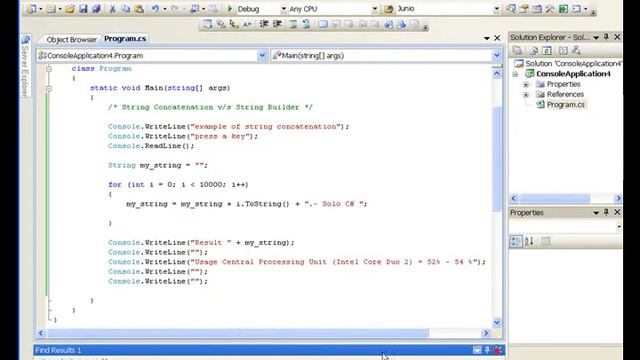Click the Find in Files icon beside Junio
The height and width of the screenshot is (360, 640).
[389, 9]
